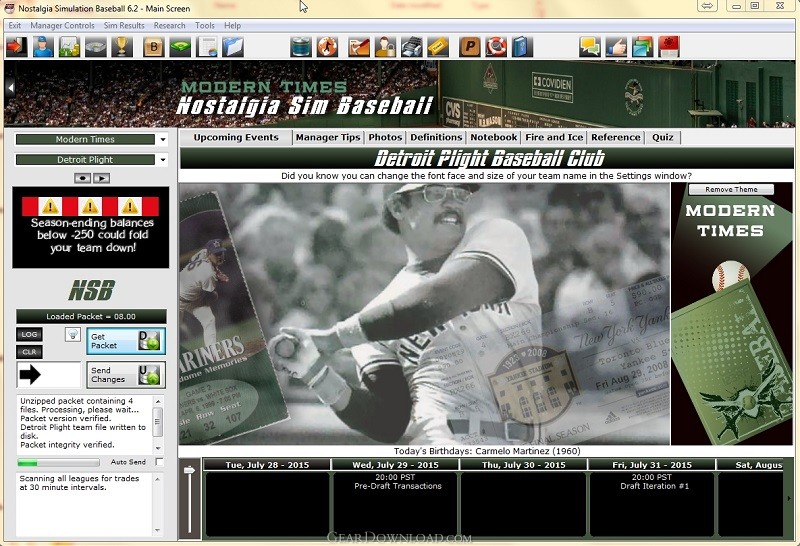
Task: Open the Tools menu
Action: point(205,26)
